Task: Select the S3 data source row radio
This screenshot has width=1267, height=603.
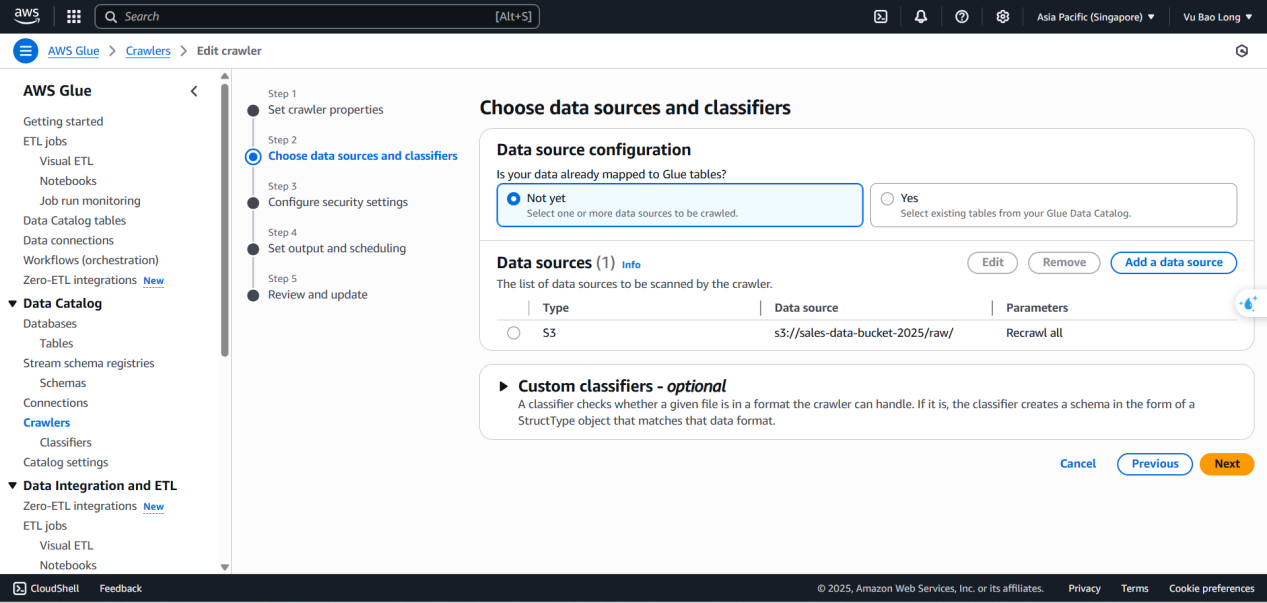Action: pos(514,333)
